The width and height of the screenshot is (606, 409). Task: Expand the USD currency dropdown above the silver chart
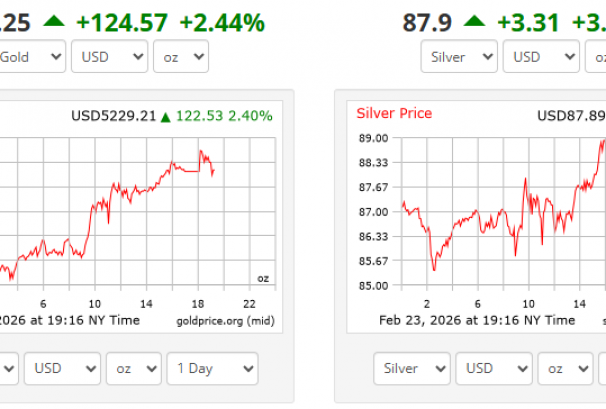(539, 57)
